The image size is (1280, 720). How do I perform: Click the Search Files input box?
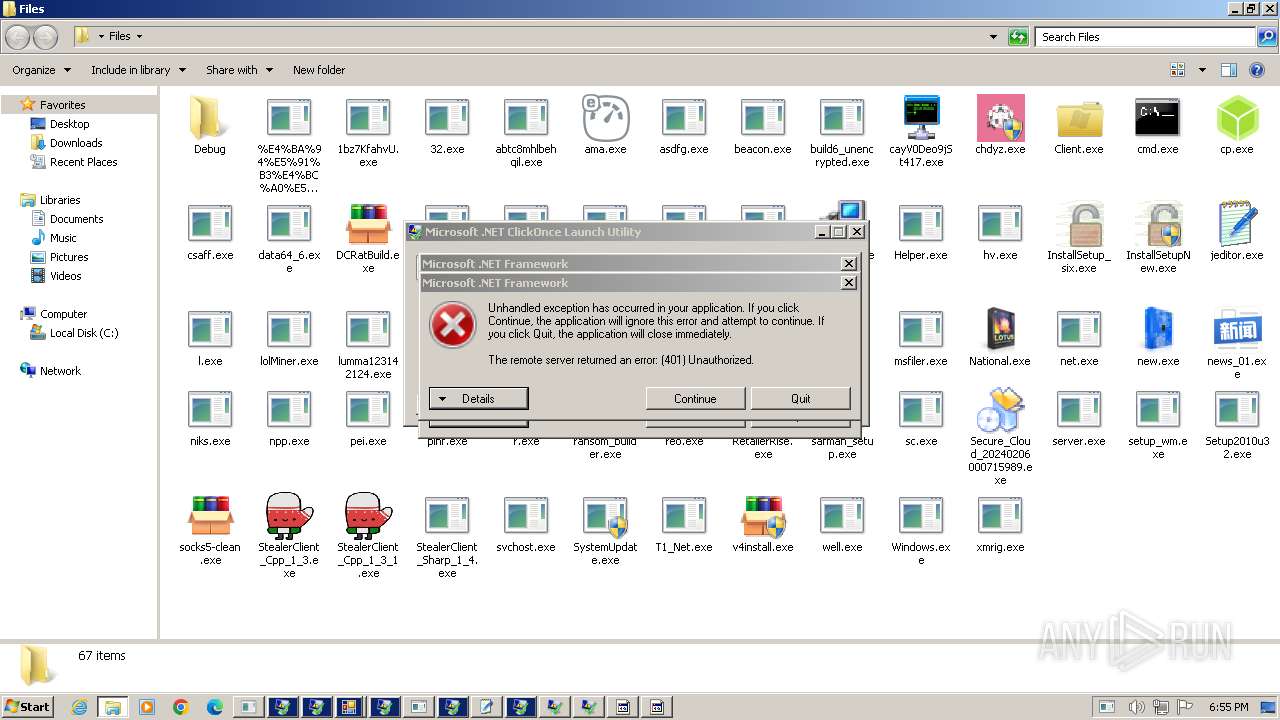(x=1146, y=37)
